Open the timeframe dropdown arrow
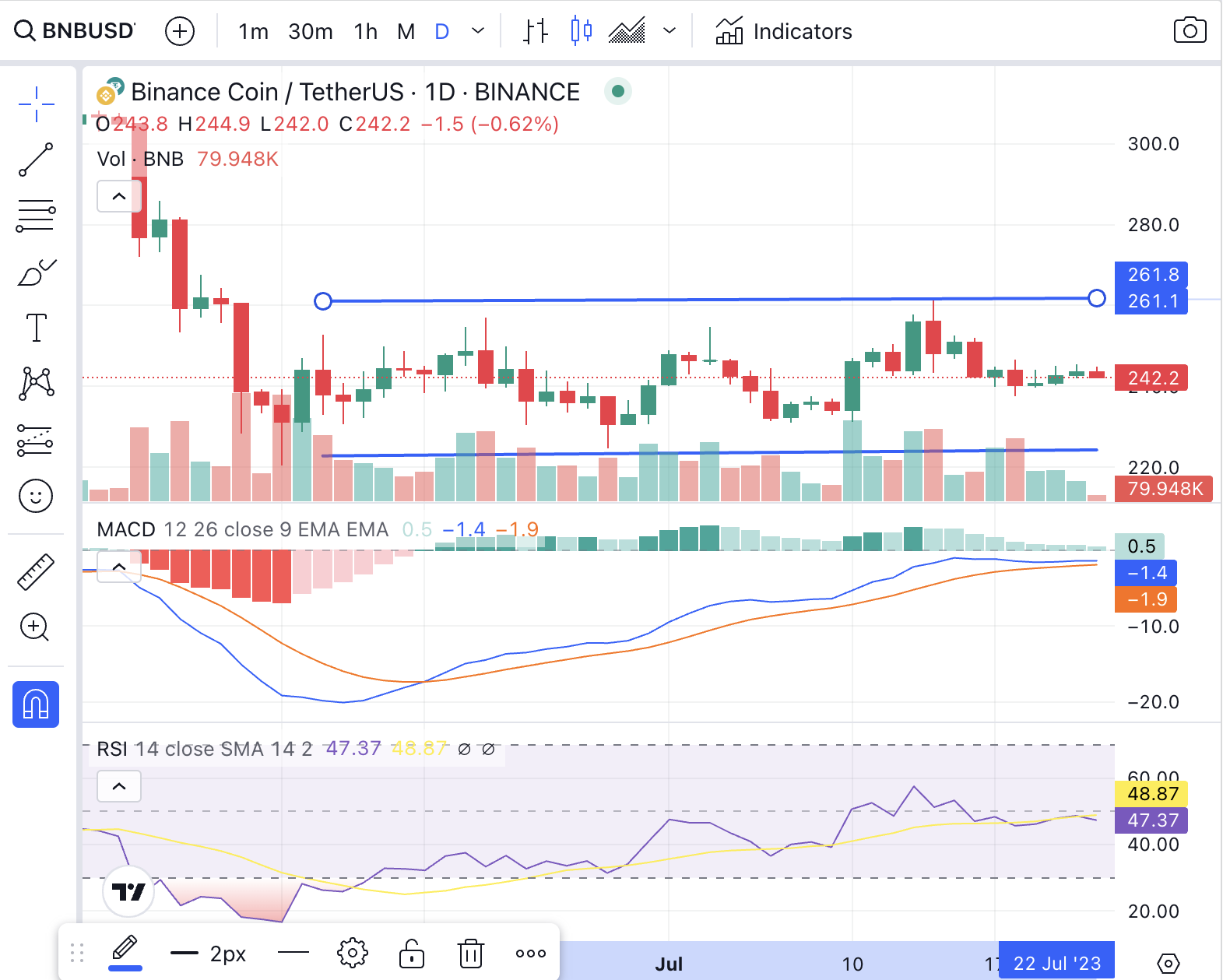 (x=478, y=31)
